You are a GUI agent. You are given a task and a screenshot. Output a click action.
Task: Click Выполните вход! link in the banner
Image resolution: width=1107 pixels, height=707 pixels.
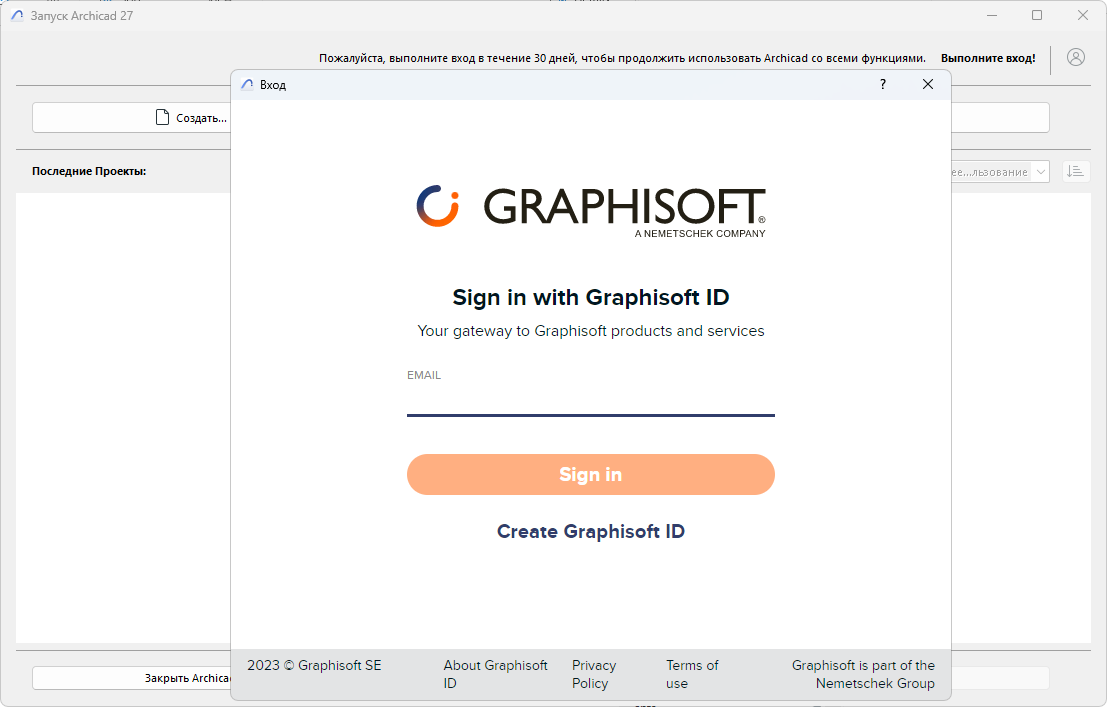click(x=988, y=58)
